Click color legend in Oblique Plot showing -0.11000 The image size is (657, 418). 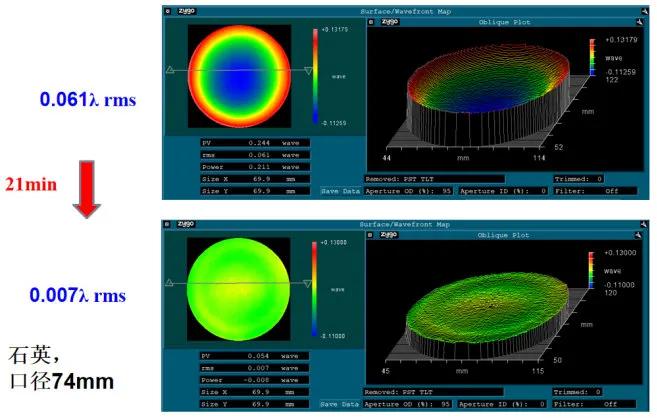(x=591, y=270)
